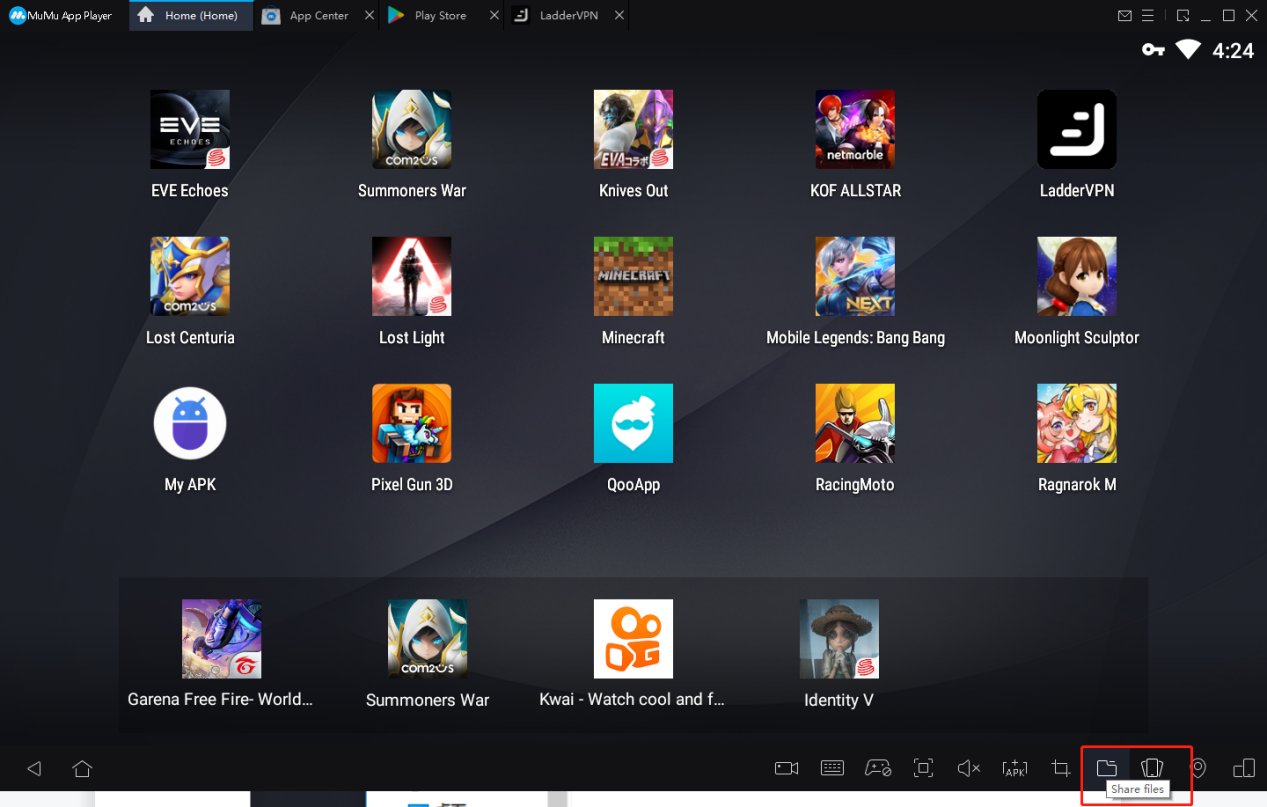The height and width of the screenshot is (807, 1267).
Task: Open the Share files folder icon
Action: coord(1106,768)
